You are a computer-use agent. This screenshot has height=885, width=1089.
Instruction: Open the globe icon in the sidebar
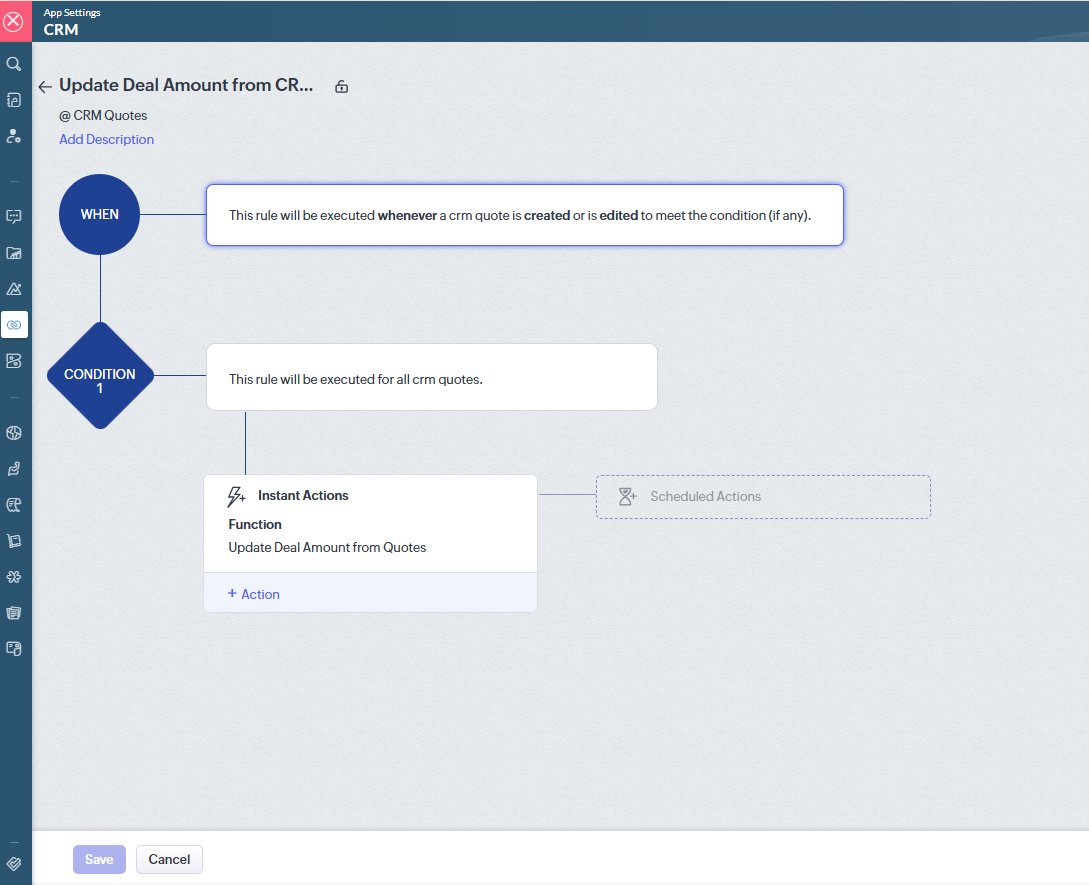[14, 433]
